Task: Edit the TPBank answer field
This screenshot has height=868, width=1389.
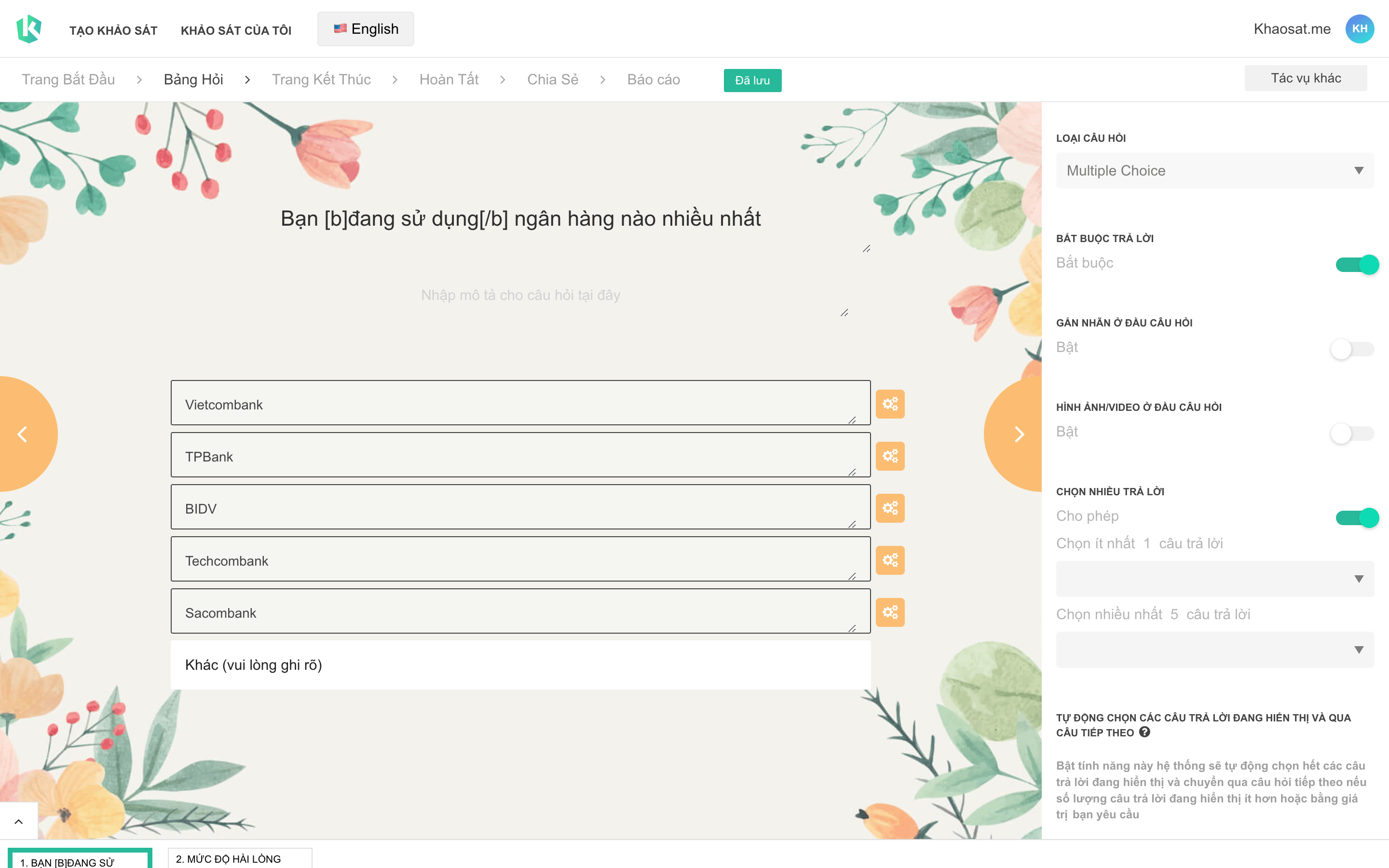Action: (520, 455)
